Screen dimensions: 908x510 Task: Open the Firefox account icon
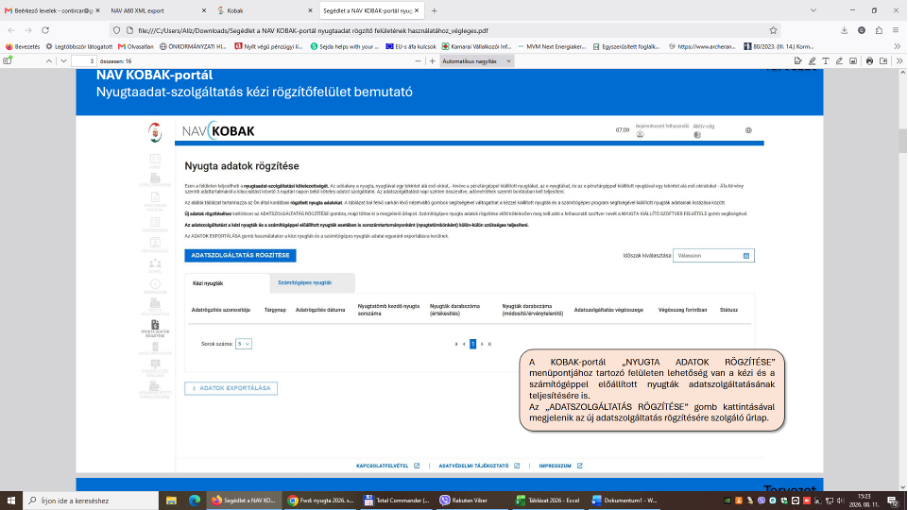pyautogui.click(x=862, y=30)
